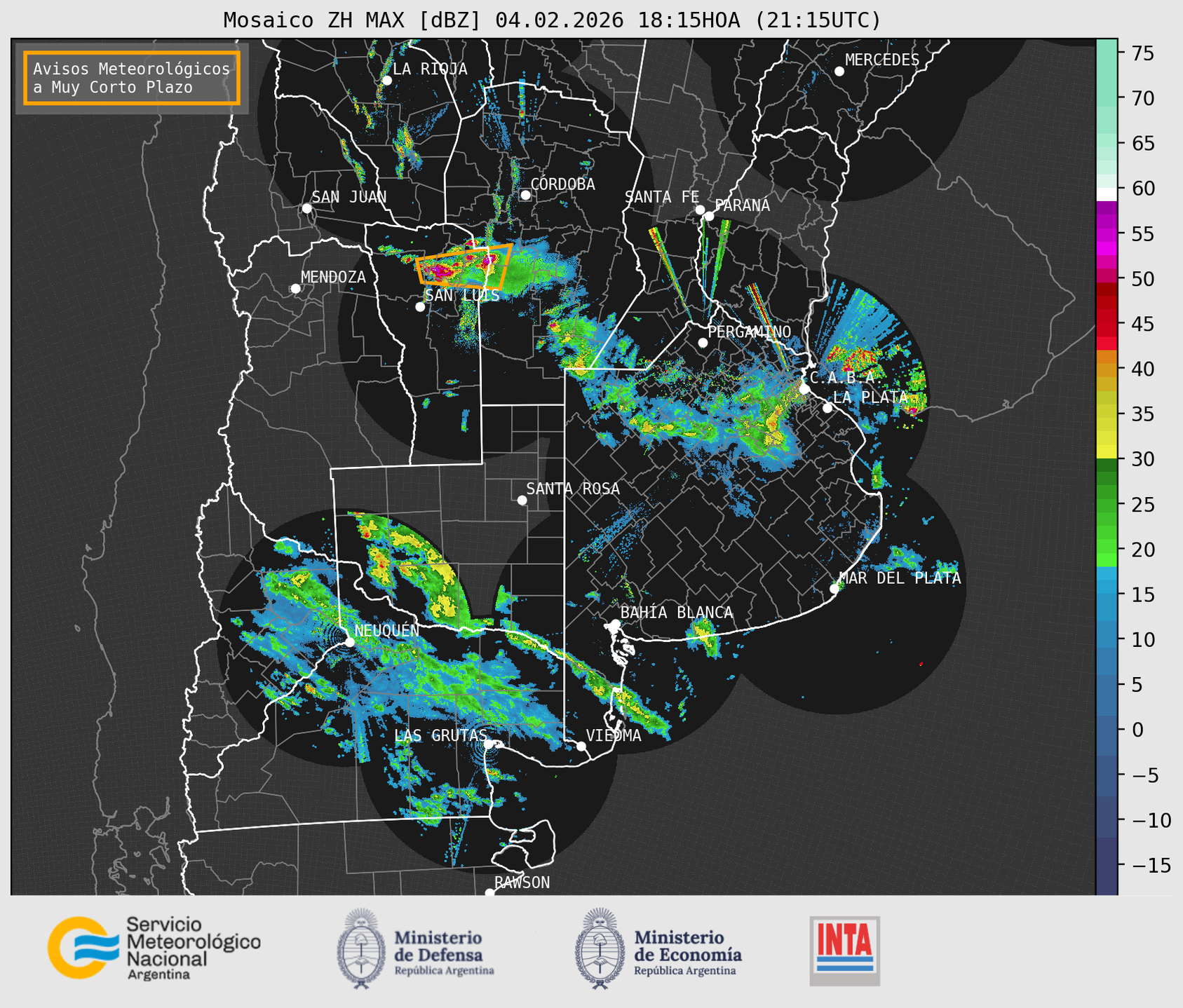Click the 45 value on the color scale
Image resolution: width=1183 pixels, height=1008 pixels.
[x=1142, y=324]
